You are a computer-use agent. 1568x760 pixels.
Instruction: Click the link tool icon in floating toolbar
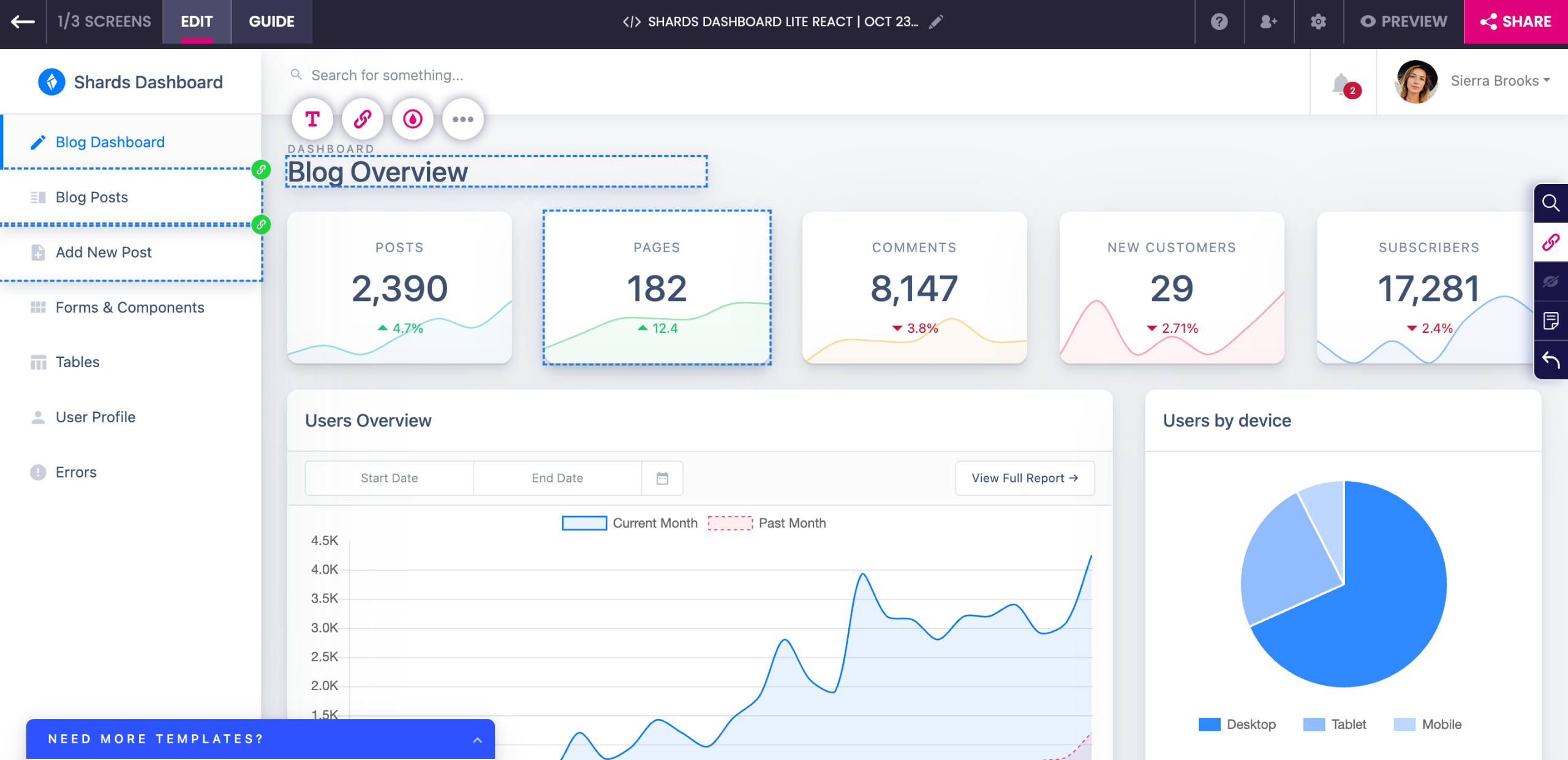[x=363, y=119]
